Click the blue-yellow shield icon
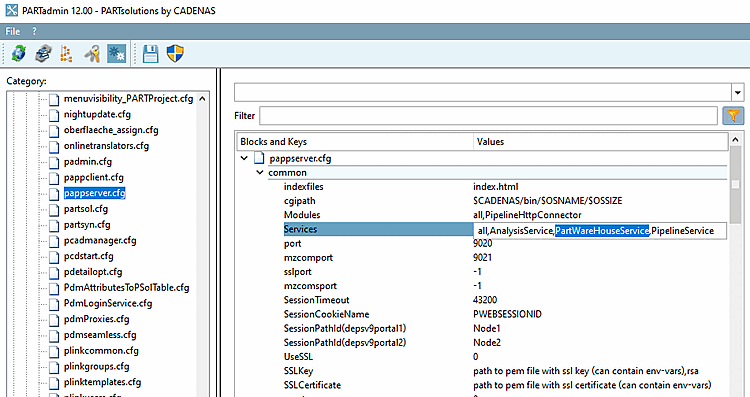The width and height of the screenshot is (750, 397). click(x=175, y=53)
